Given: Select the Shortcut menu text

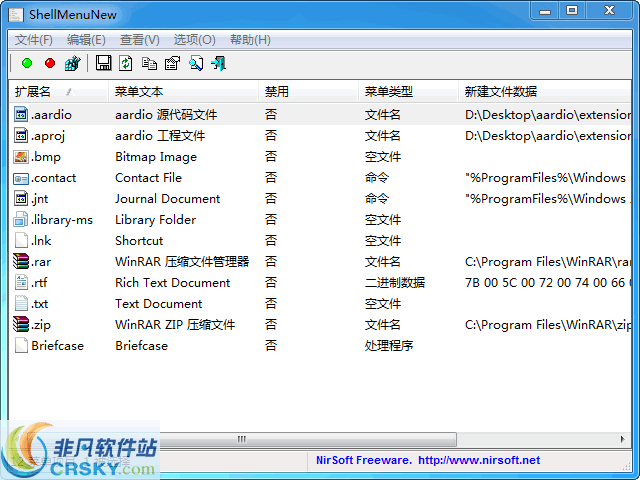Looking at the screenshot, I should point(139,241).
